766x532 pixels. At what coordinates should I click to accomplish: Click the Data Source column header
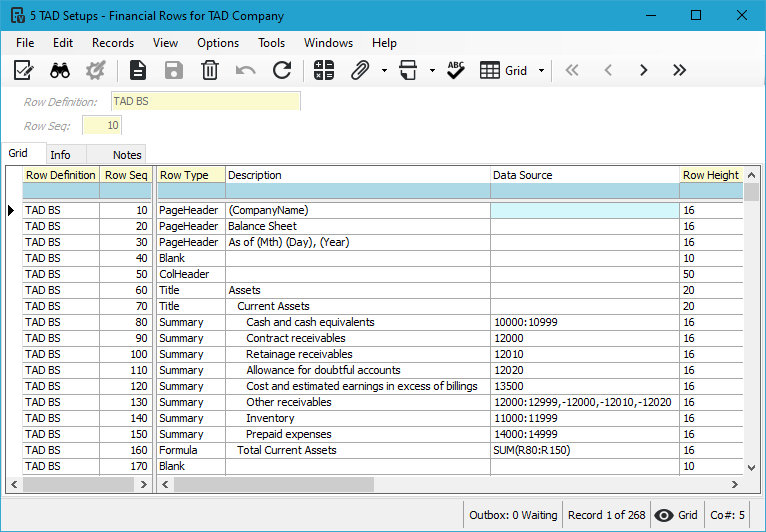[585, 175]
